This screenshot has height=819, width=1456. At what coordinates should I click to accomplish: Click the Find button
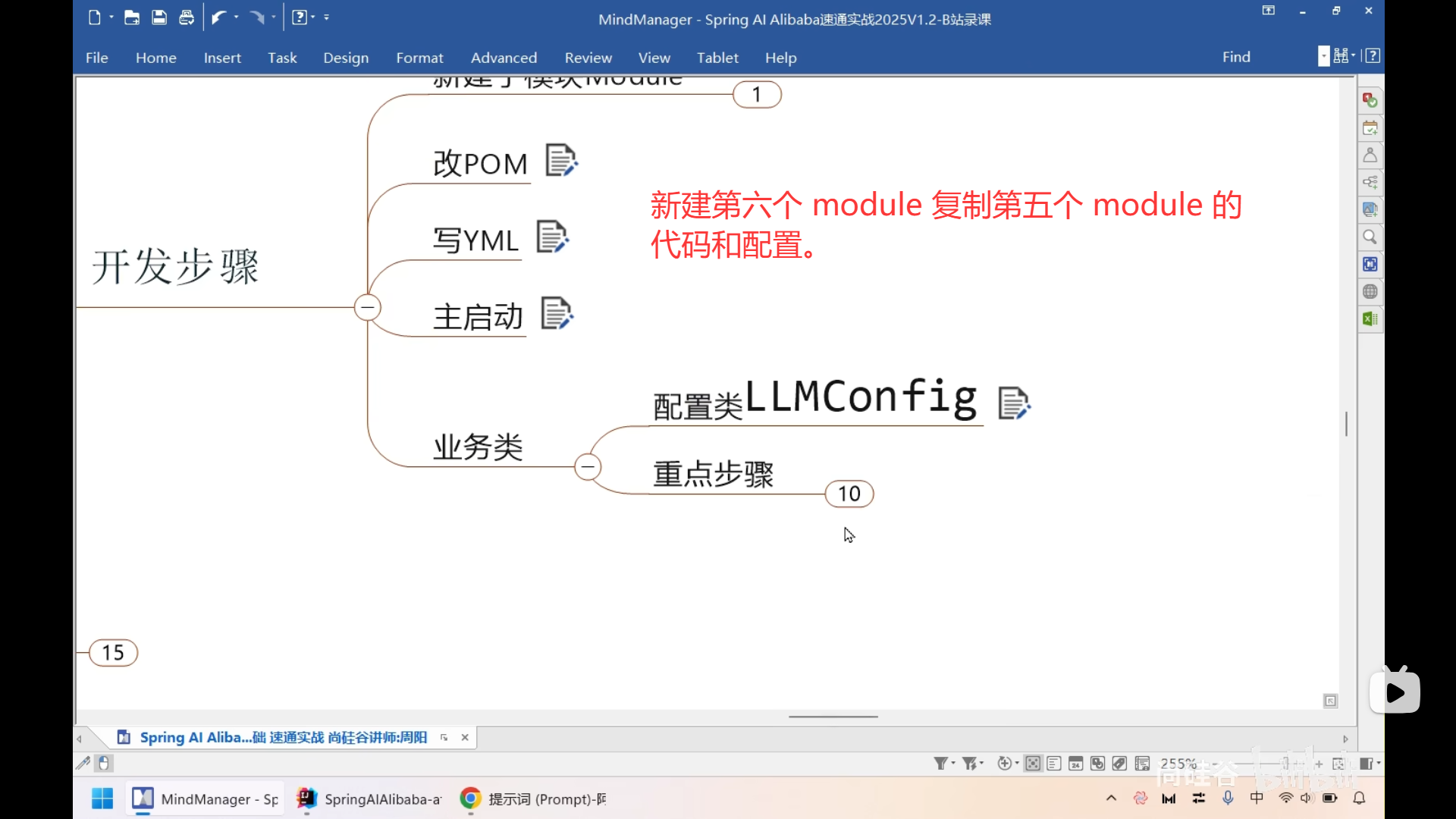coord(1236,57)
